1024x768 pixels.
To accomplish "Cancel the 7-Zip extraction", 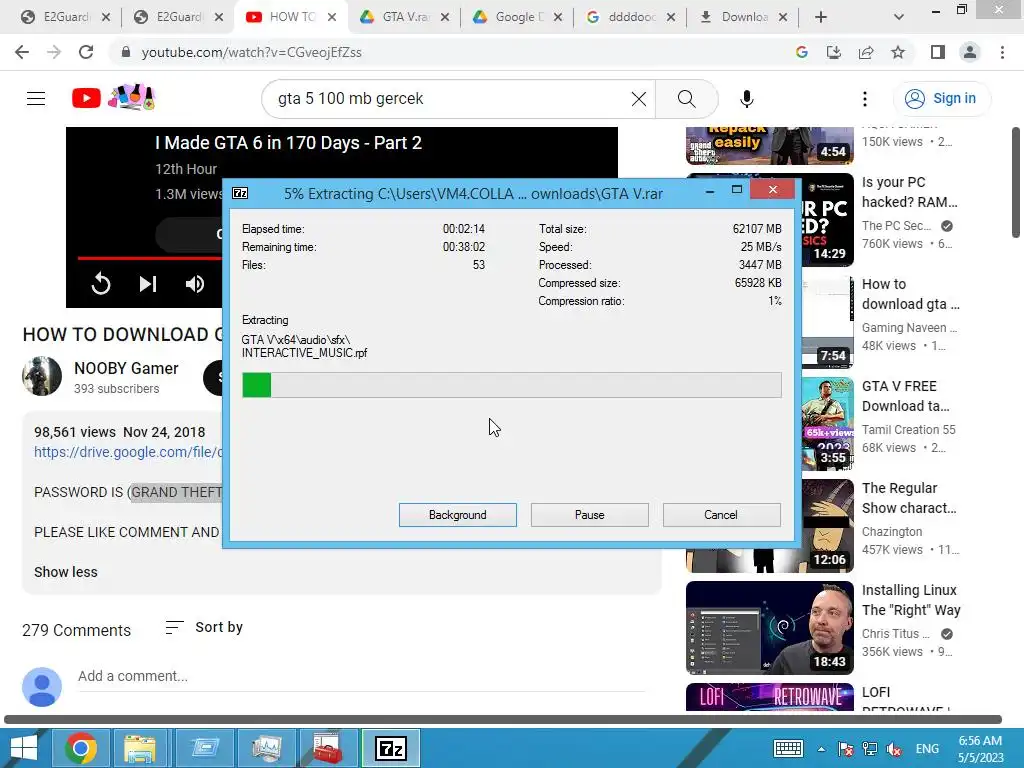I will click(x=721, y=515).
